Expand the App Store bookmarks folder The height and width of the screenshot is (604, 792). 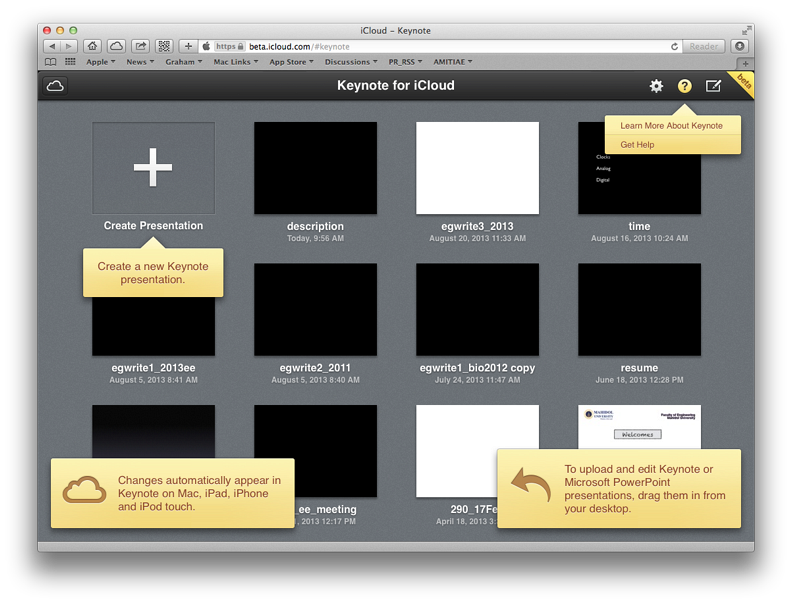click(x=291, y=62)
